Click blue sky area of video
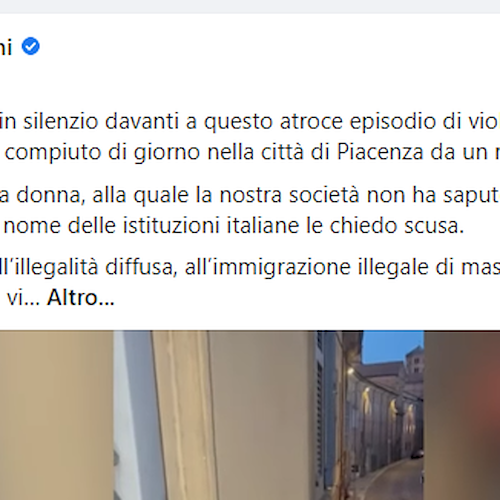This screenshot has height=500, width=500. (393, 345)
